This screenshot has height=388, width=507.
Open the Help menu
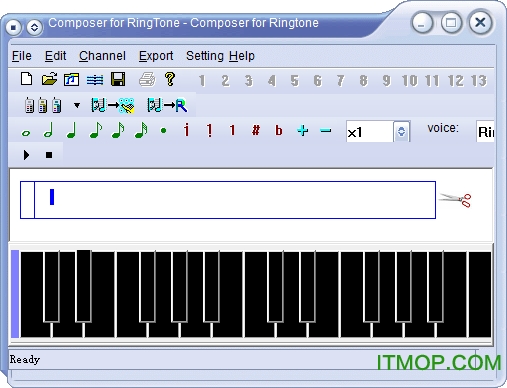click(242, 56)
